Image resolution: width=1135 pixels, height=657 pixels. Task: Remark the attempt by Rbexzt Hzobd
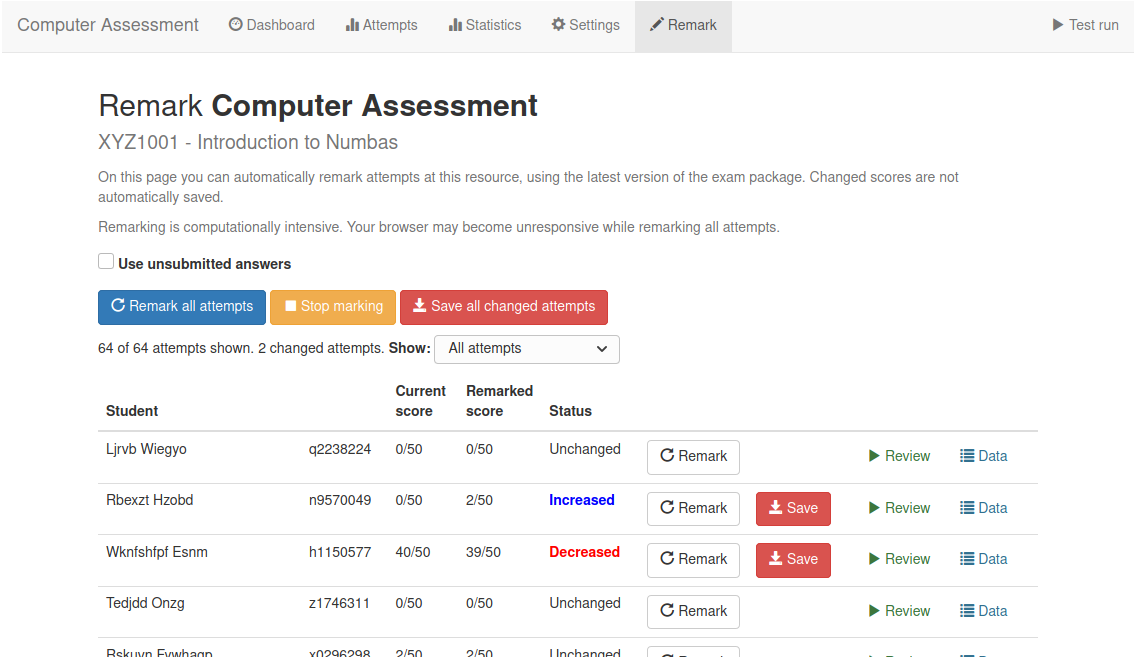coord(693,509)
